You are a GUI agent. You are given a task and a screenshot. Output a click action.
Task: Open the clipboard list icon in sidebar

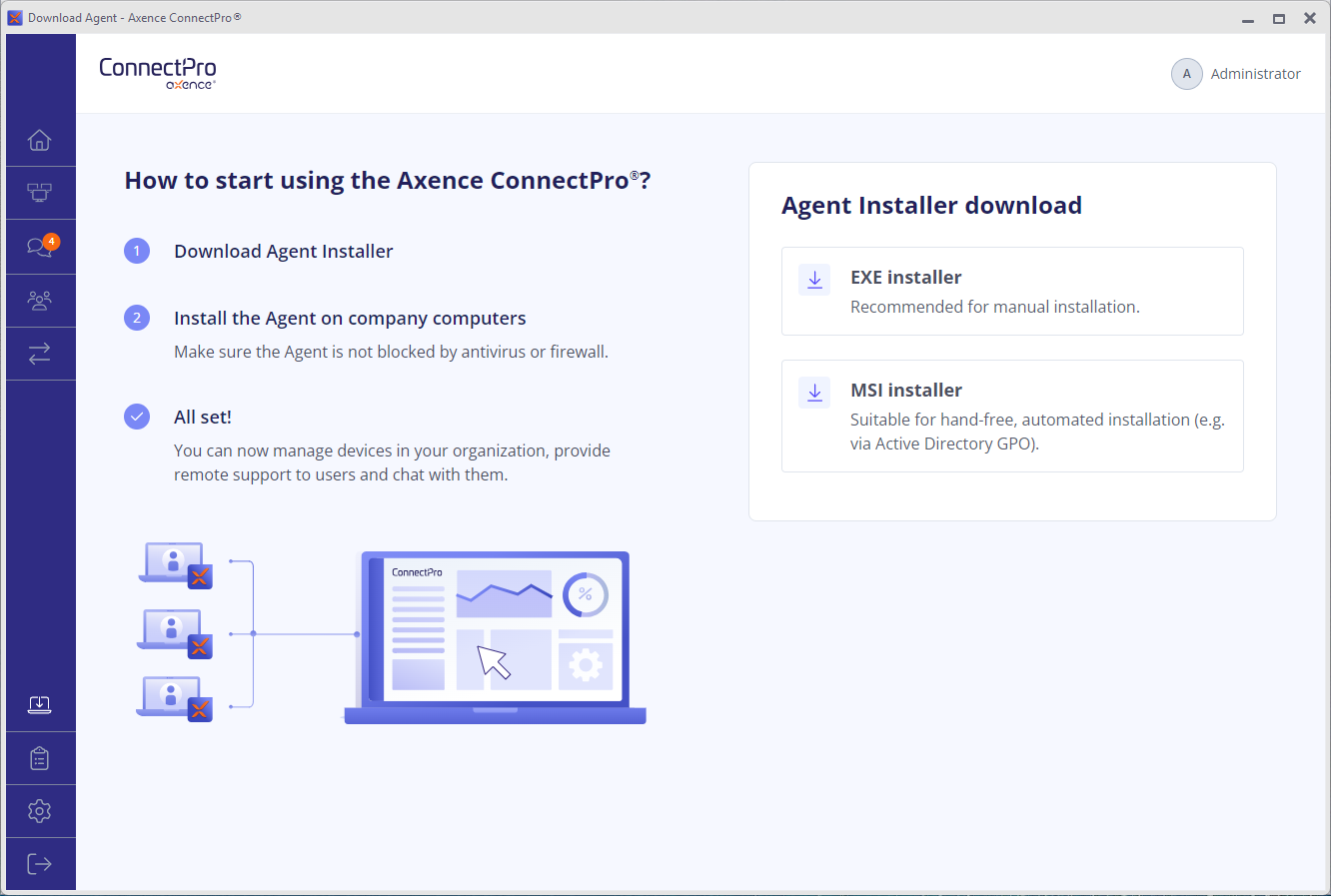pos(40,759)
